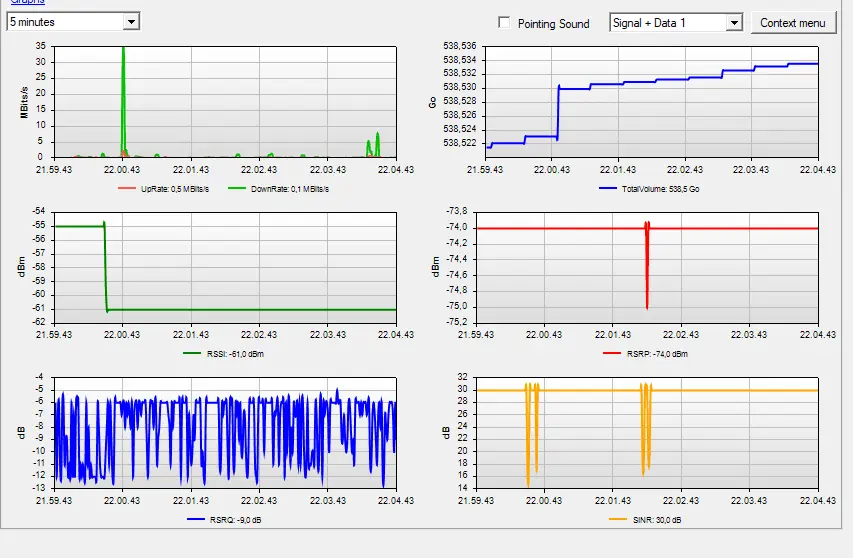The image size is (853, 558).
Task: Click the MBits/s axis label
Action: [x=23, y=102]
